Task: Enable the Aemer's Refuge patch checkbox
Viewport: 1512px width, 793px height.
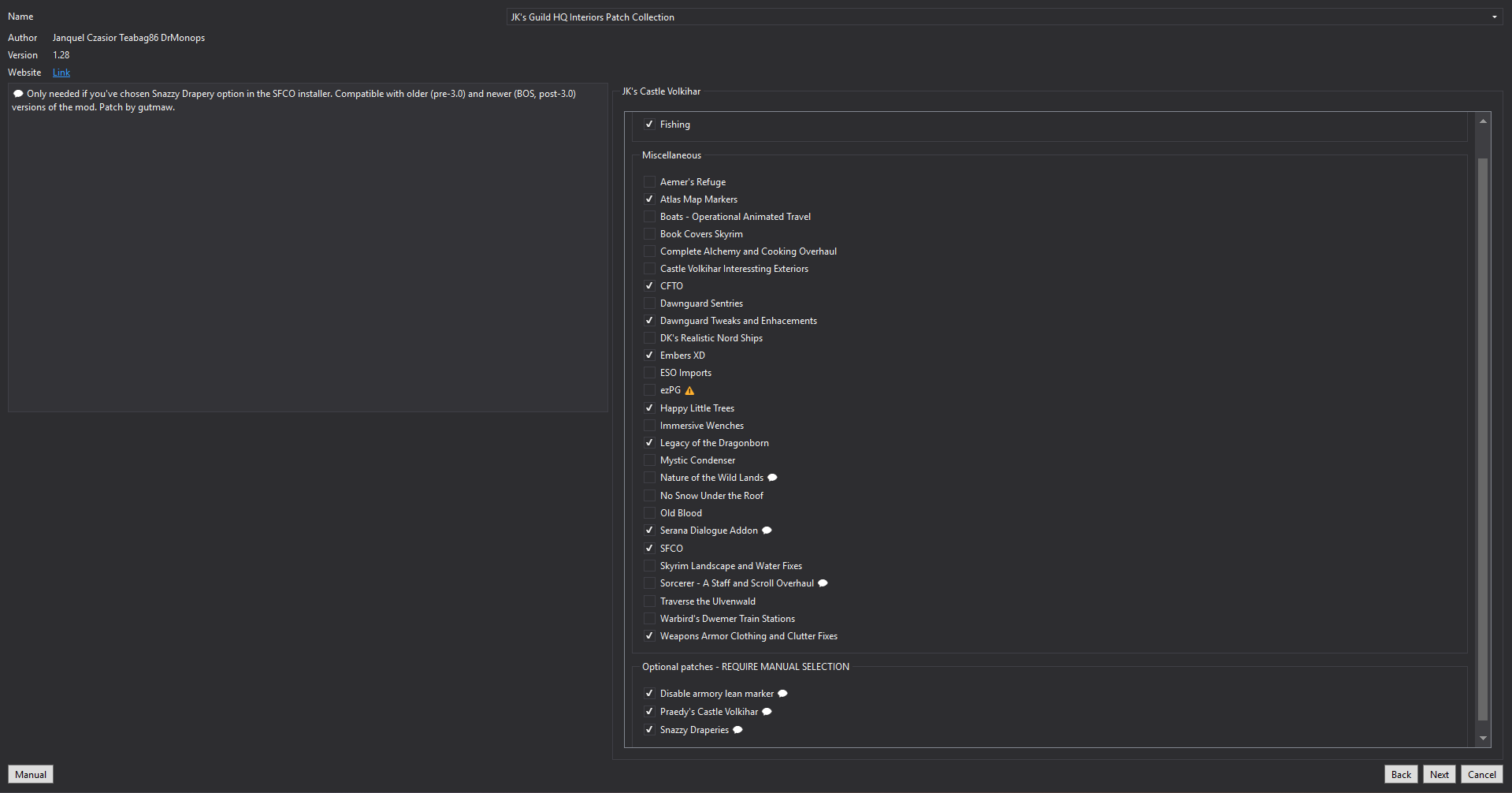Action: pyautogui.click(x=649, y=182)
